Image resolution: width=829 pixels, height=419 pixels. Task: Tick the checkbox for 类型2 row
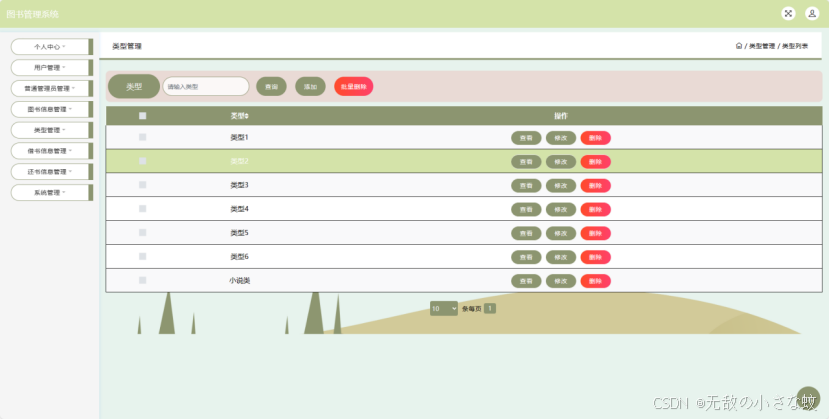tap(142, 161)
